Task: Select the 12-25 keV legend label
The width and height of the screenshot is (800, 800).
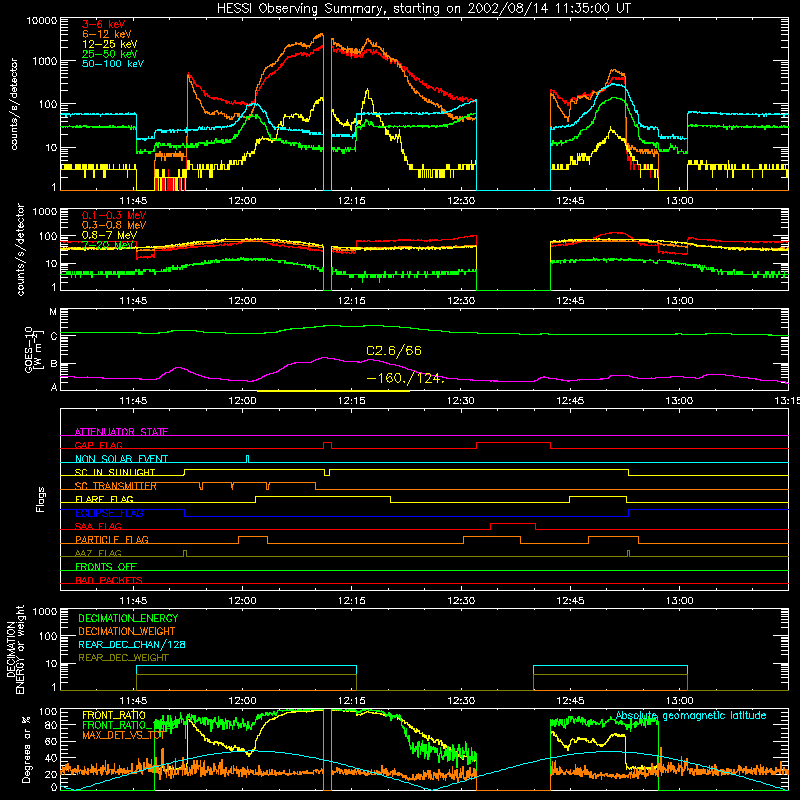Action: coord(109,44)
